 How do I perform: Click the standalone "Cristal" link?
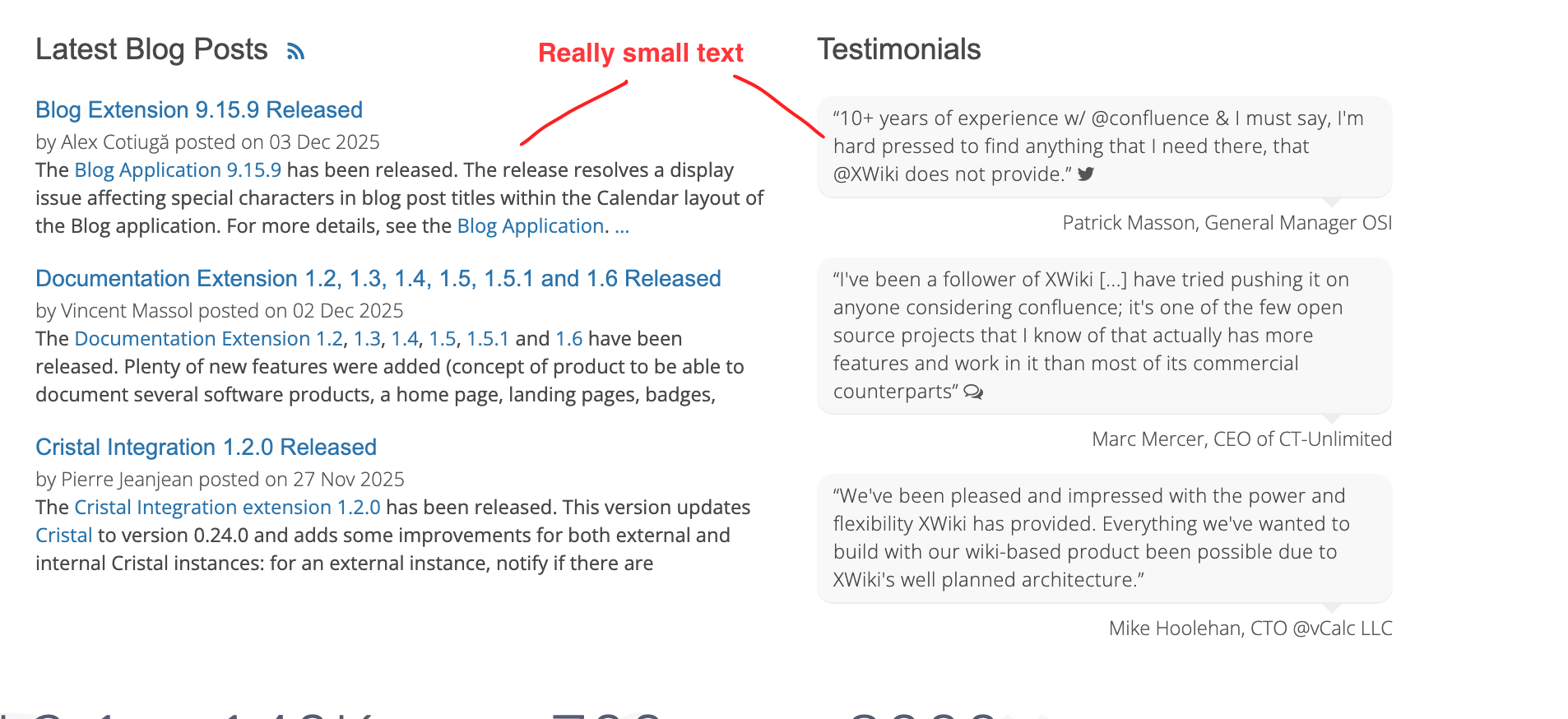click(x=63, y=536)
